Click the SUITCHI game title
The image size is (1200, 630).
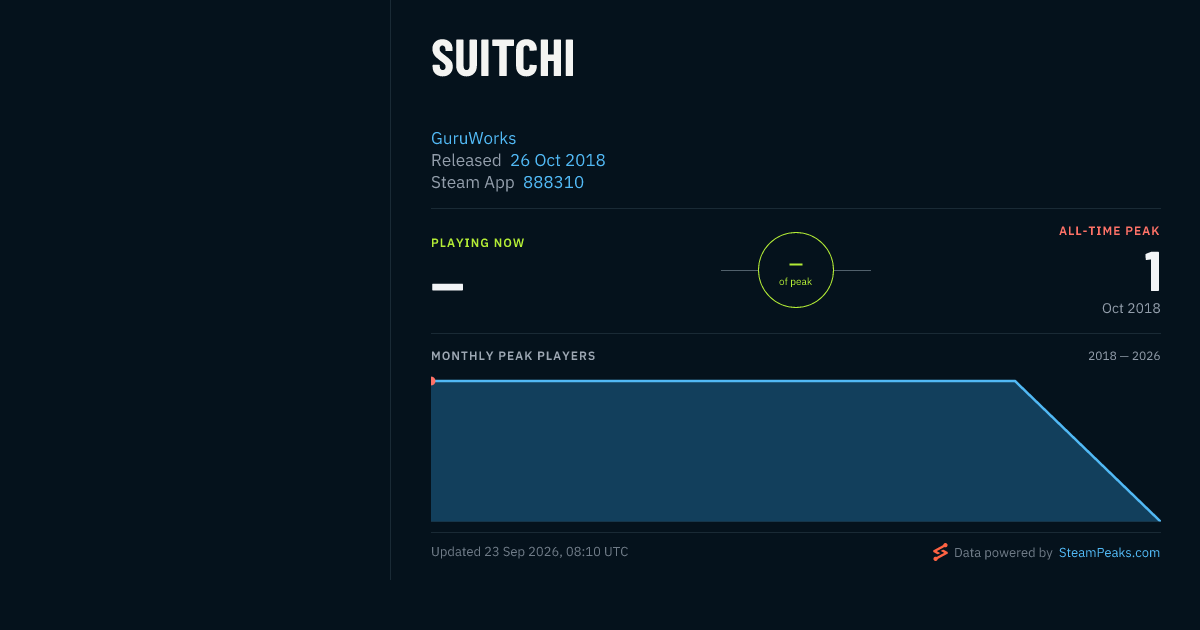tap(503, 59)
